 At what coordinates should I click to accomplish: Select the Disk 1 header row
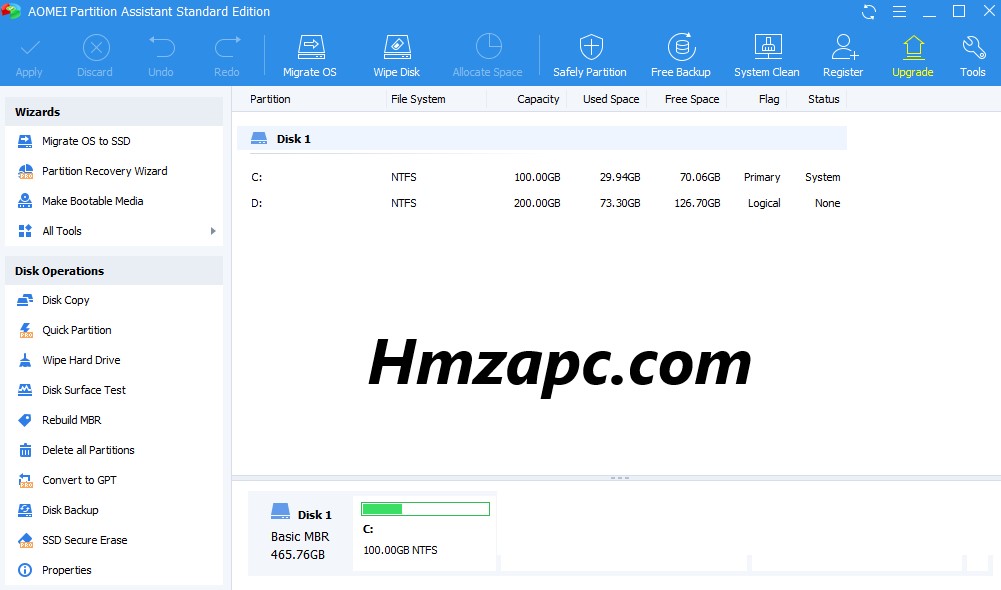[542, 139]
